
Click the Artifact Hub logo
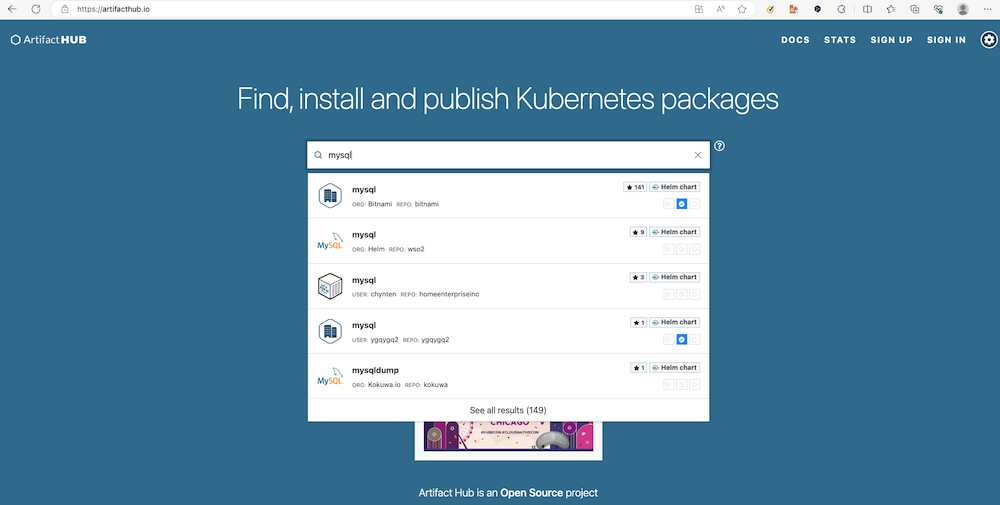pyautogui.click(x=48, y=40)
